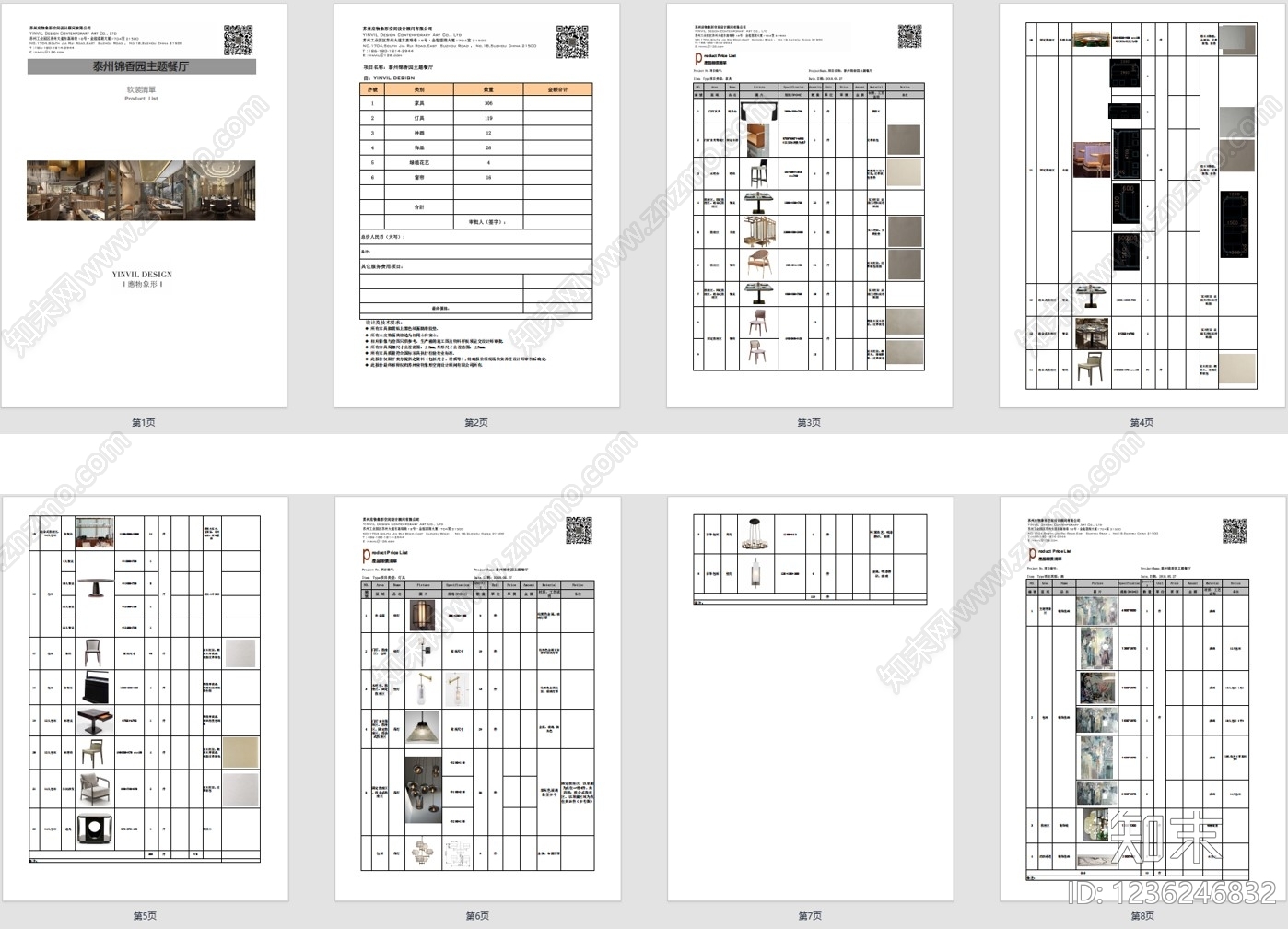Click the 第6页 page label
Screen dimensions: 1288x929
477,916
